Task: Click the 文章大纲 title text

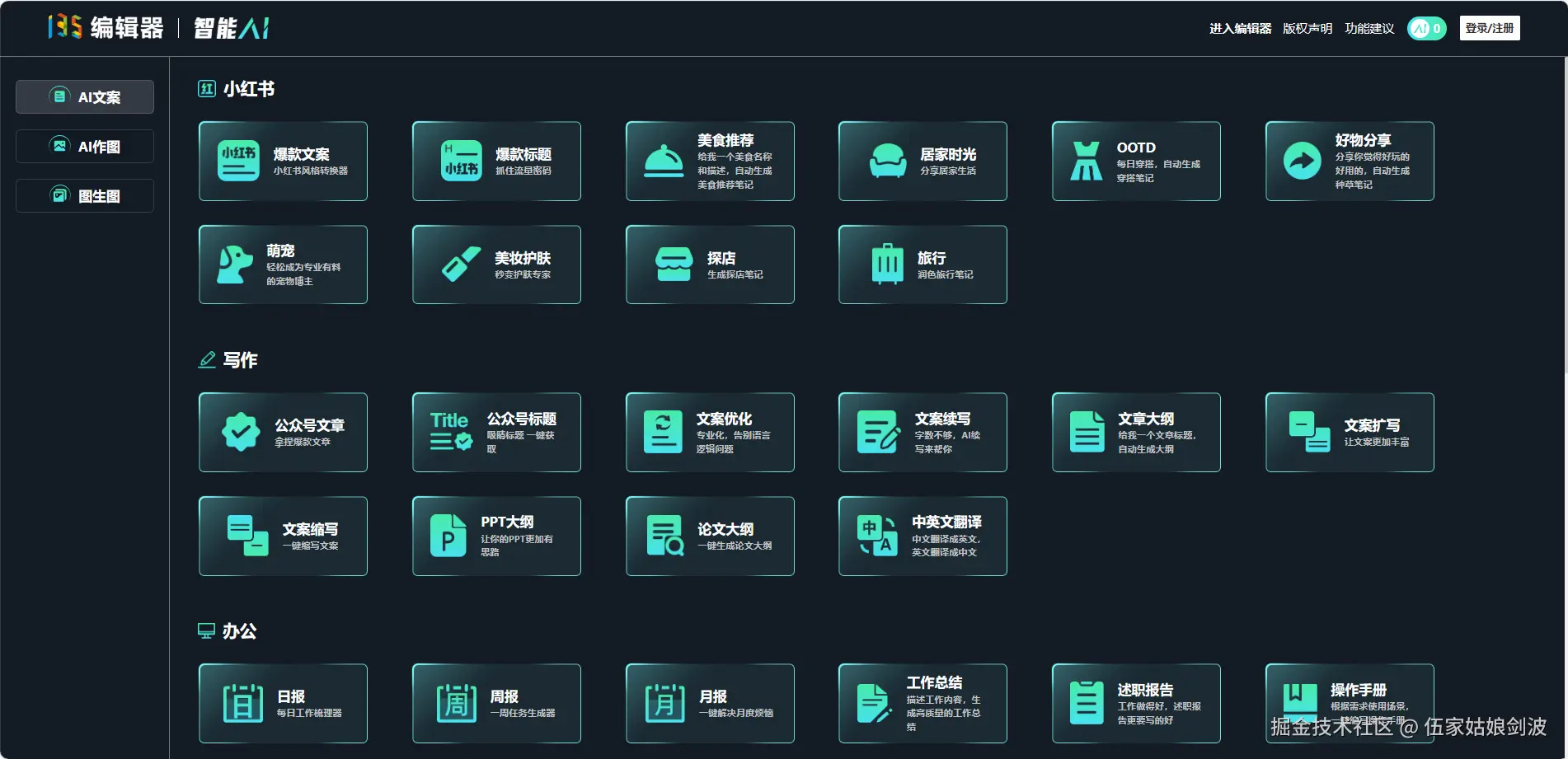Action: pyautogui.click(x=1146, y=419)
